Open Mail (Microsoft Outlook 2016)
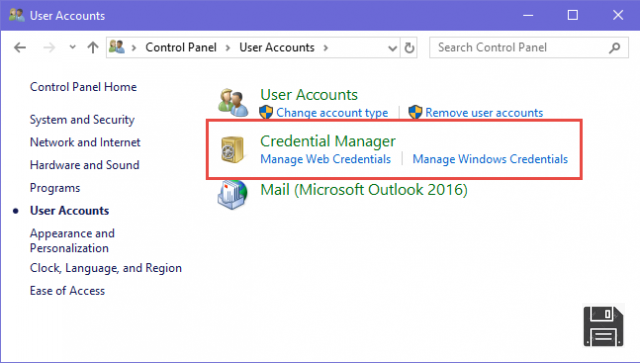640x363 pixels. click(x=364, y=190)
